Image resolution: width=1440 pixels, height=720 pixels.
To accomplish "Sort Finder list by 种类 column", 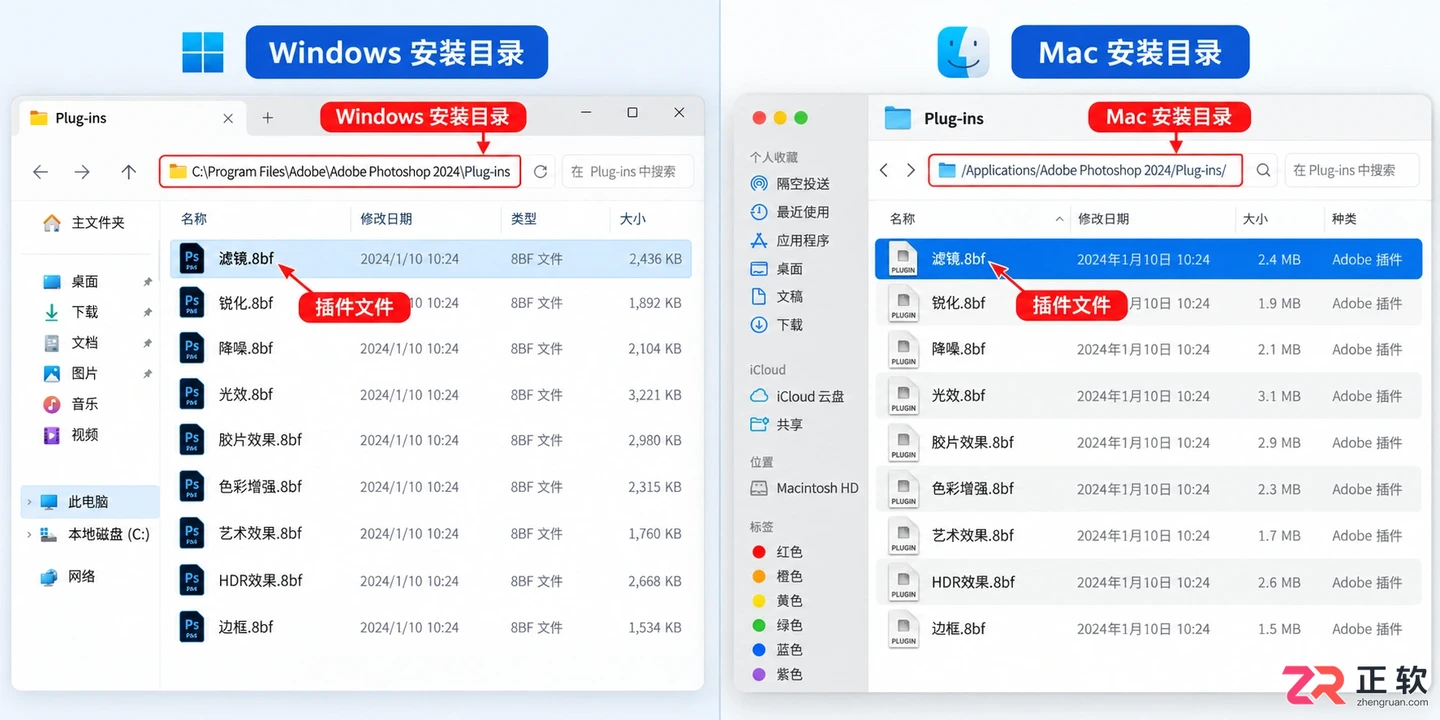I will [x=1344, y=219].
